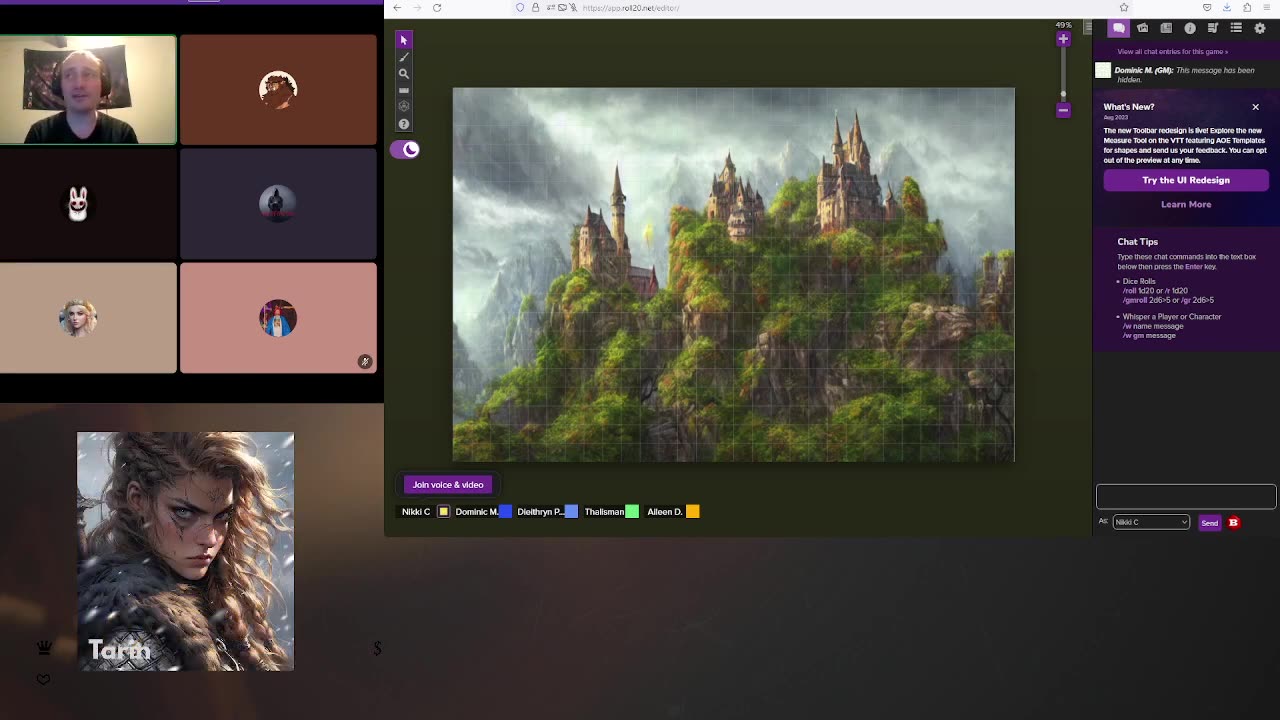Select the bearded avatar participant tile

coord(278,90)
